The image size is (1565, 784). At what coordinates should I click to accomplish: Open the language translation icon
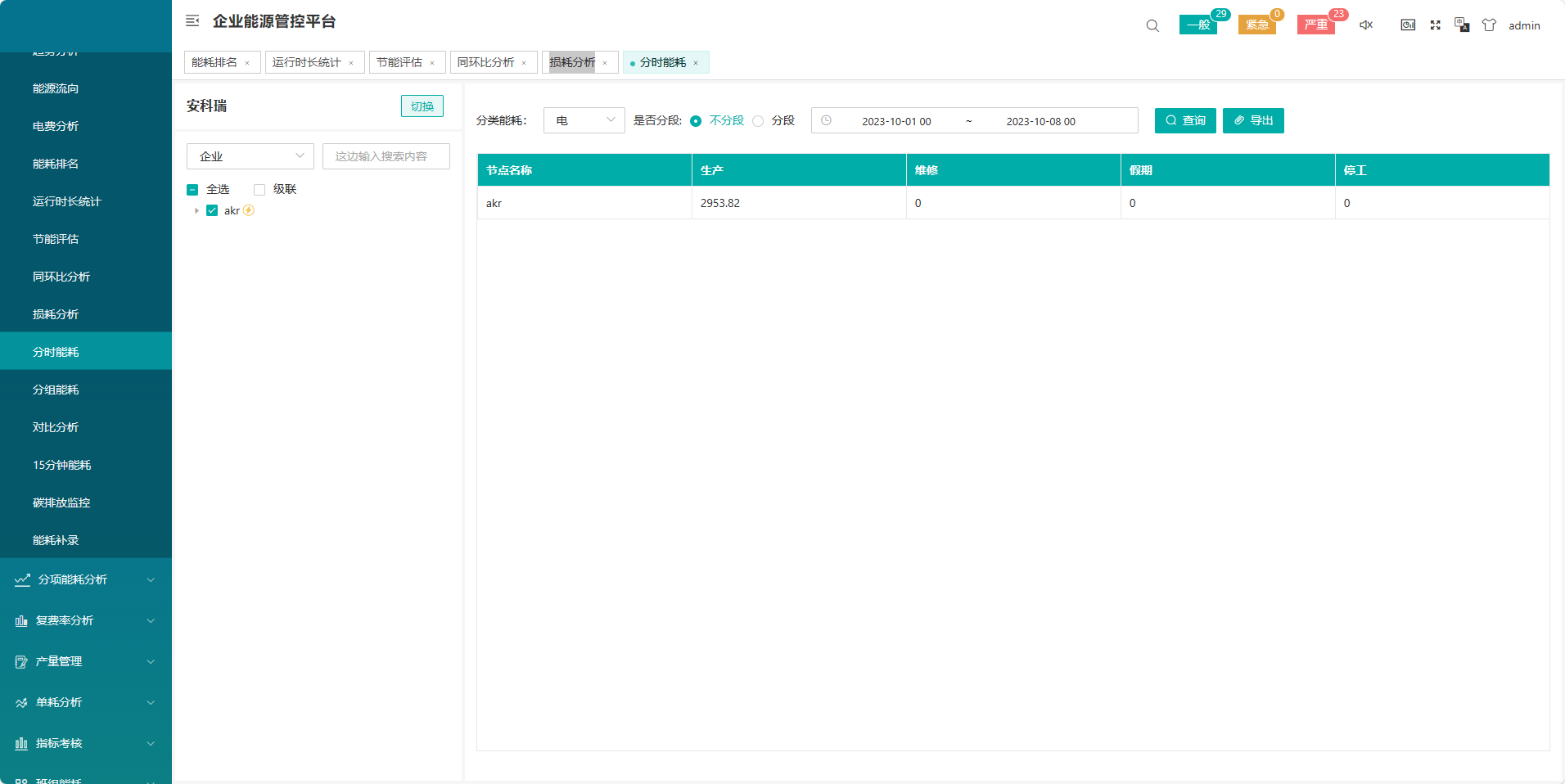click(1462, 25)
